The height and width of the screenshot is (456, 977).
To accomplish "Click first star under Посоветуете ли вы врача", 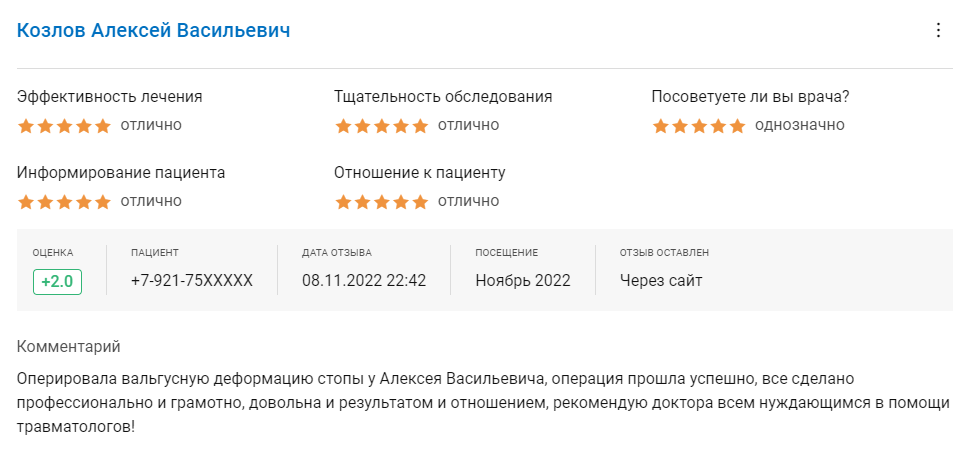I will click(660, 126).
